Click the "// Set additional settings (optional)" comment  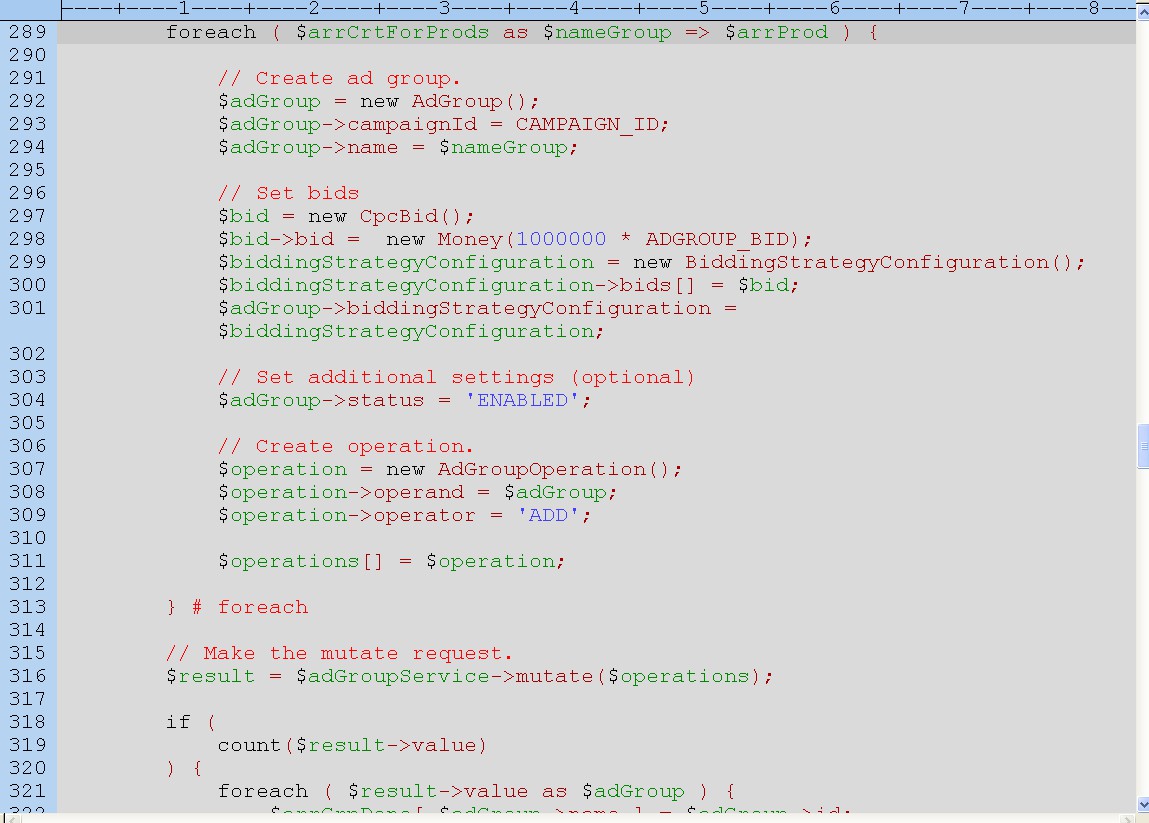(x=457, y=377)
